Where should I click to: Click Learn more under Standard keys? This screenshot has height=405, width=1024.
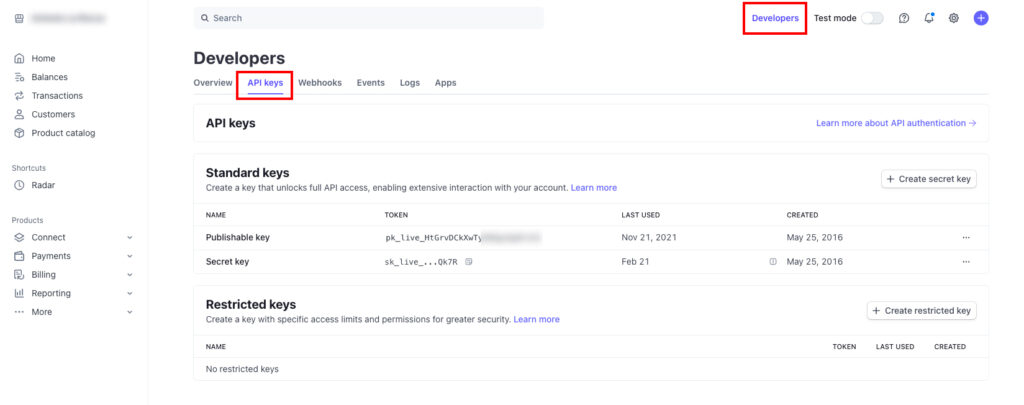click(594, 187)
